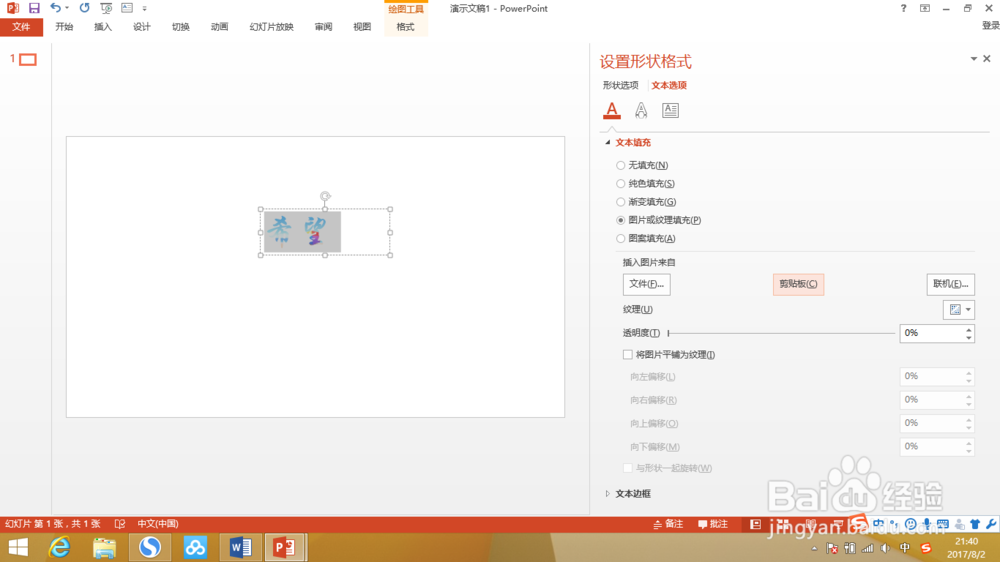The height and width of the screenshot is (562, 1000).
Task: Save the presentation using the floppy icon
Action: pyautogui.click(x=34, y=8)
